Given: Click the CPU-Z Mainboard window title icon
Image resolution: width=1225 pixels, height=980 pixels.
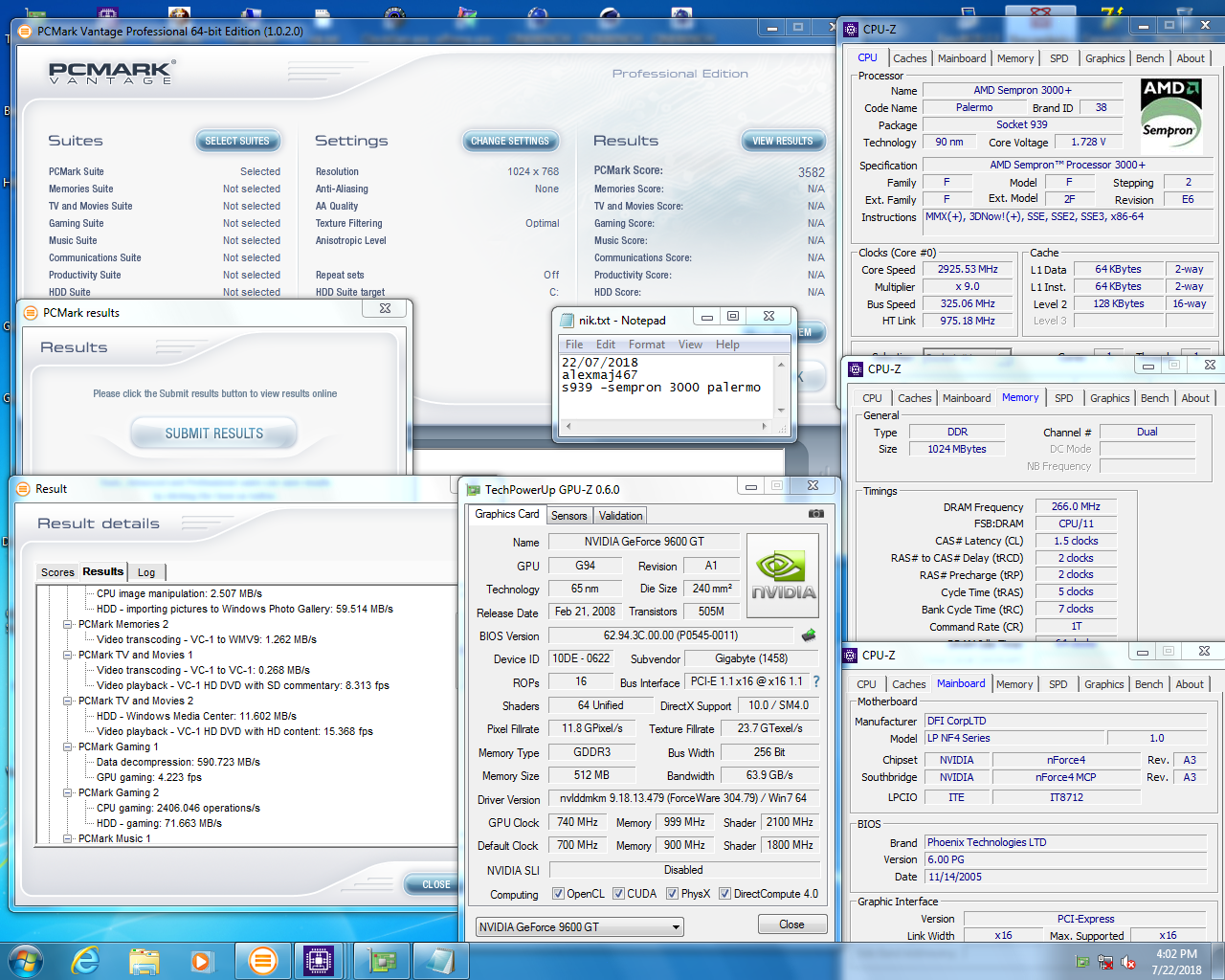Looking at the screenshot, I should (x=850, y=655).
